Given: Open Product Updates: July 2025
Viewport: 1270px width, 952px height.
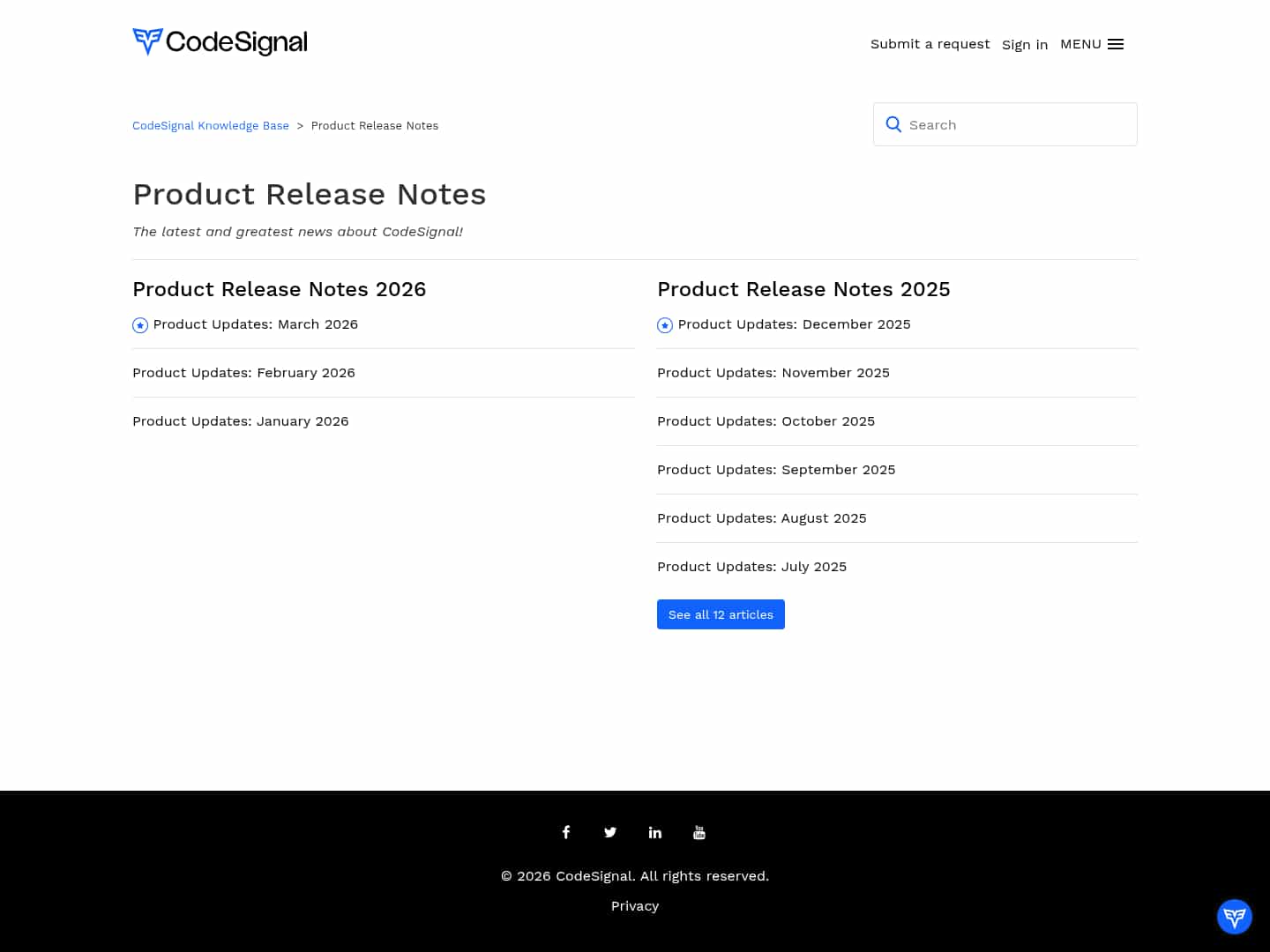Looking at the screenshot, I should 752,567.
